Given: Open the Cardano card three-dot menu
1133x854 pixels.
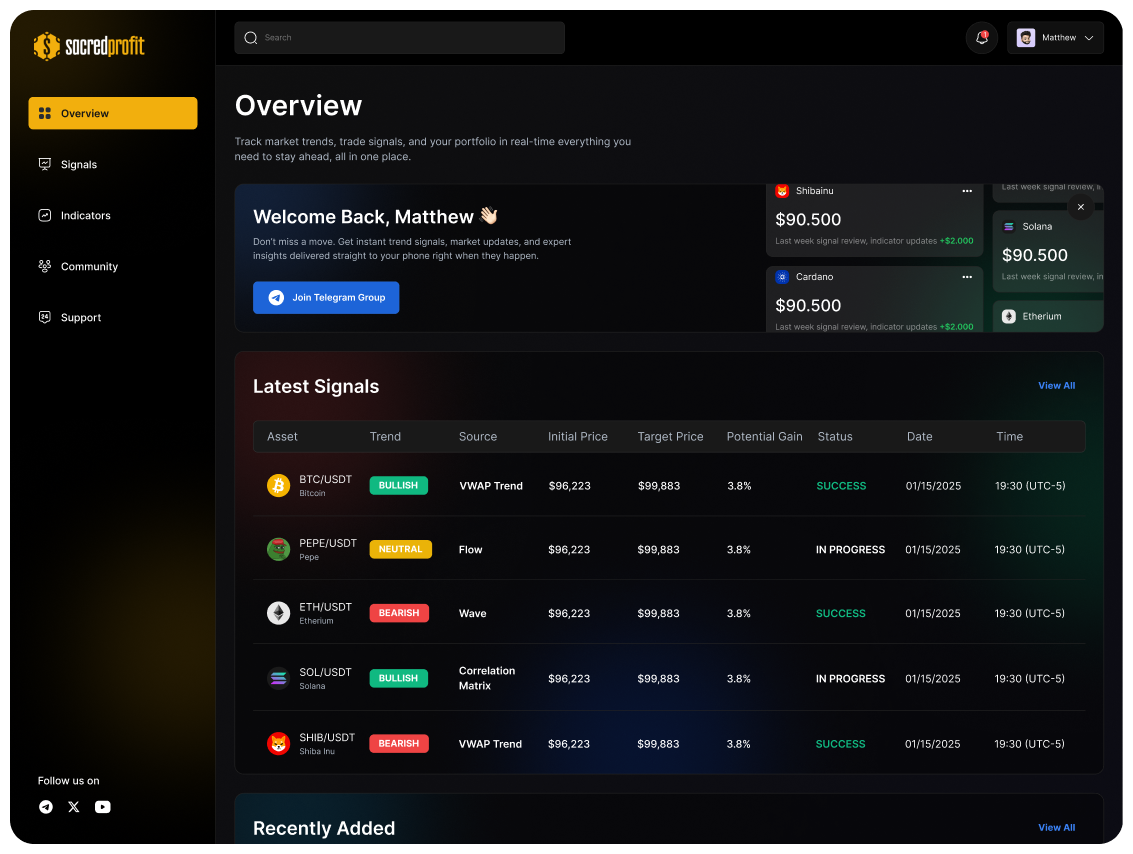Looking at the screenshot, I should click(967, 277).
